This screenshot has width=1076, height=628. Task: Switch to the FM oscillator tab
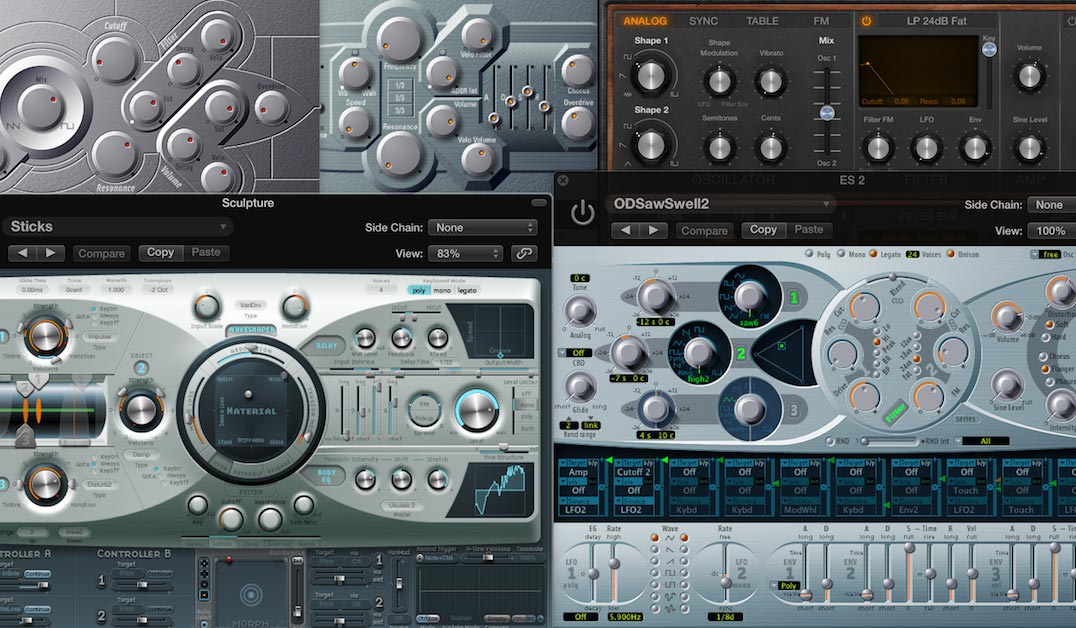[821, 21]
